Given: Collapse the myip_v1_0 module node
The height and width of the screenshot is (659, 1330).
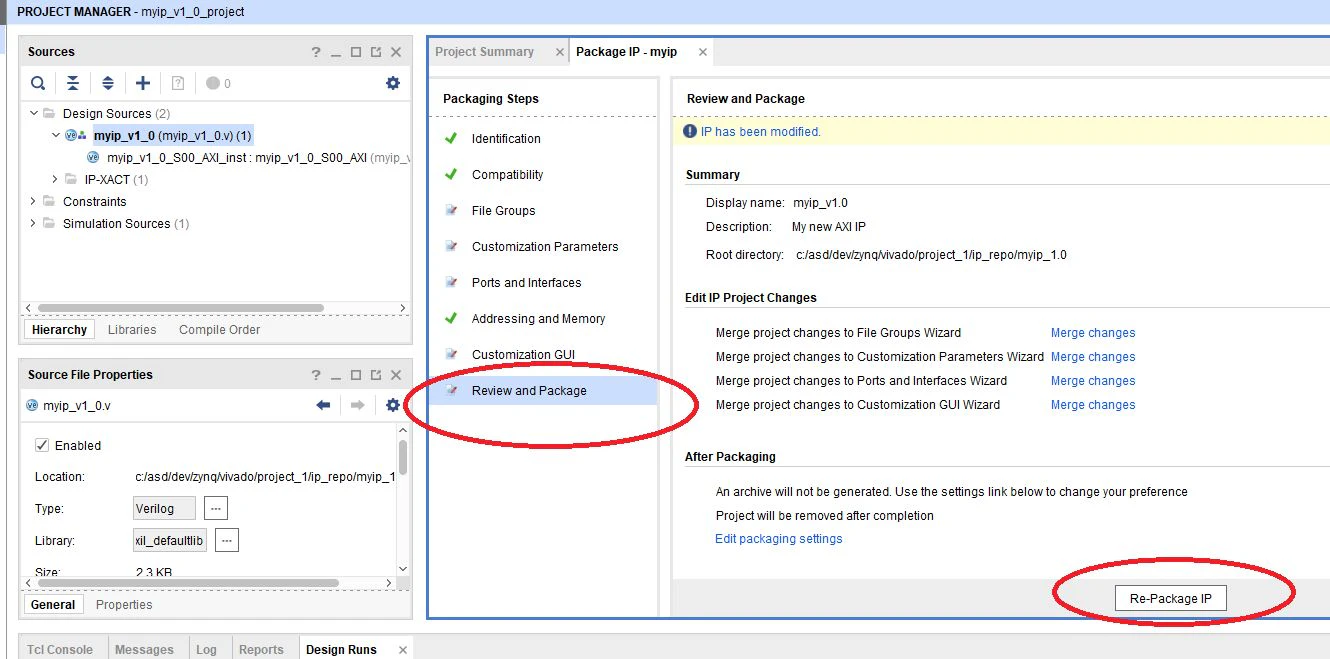Looking at the screenshot, I should (56, 135).
